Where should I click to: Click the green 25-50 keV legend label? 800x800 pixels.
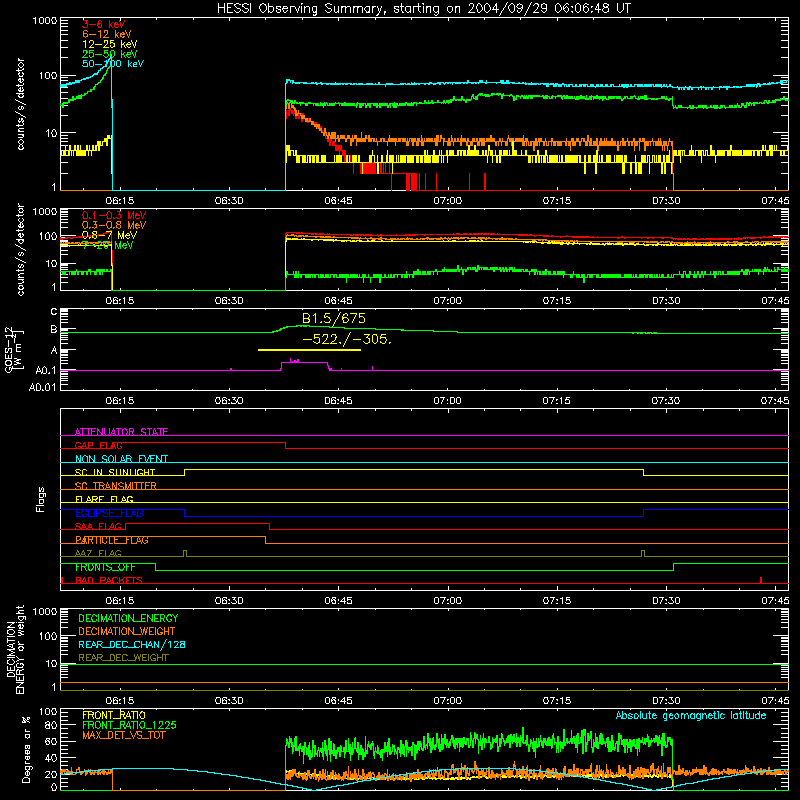109,54
